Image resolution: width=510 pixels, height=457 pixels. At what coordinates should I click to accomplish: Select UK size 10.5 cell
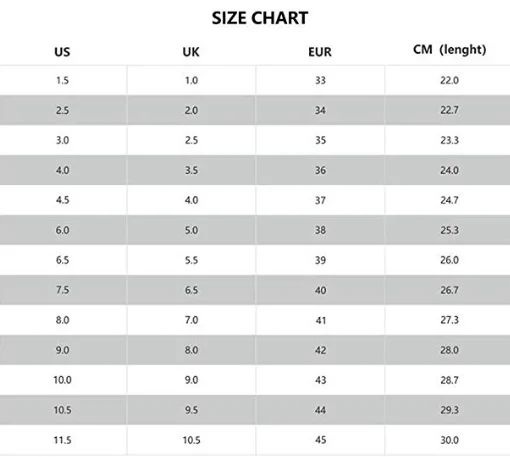(191, 440)
